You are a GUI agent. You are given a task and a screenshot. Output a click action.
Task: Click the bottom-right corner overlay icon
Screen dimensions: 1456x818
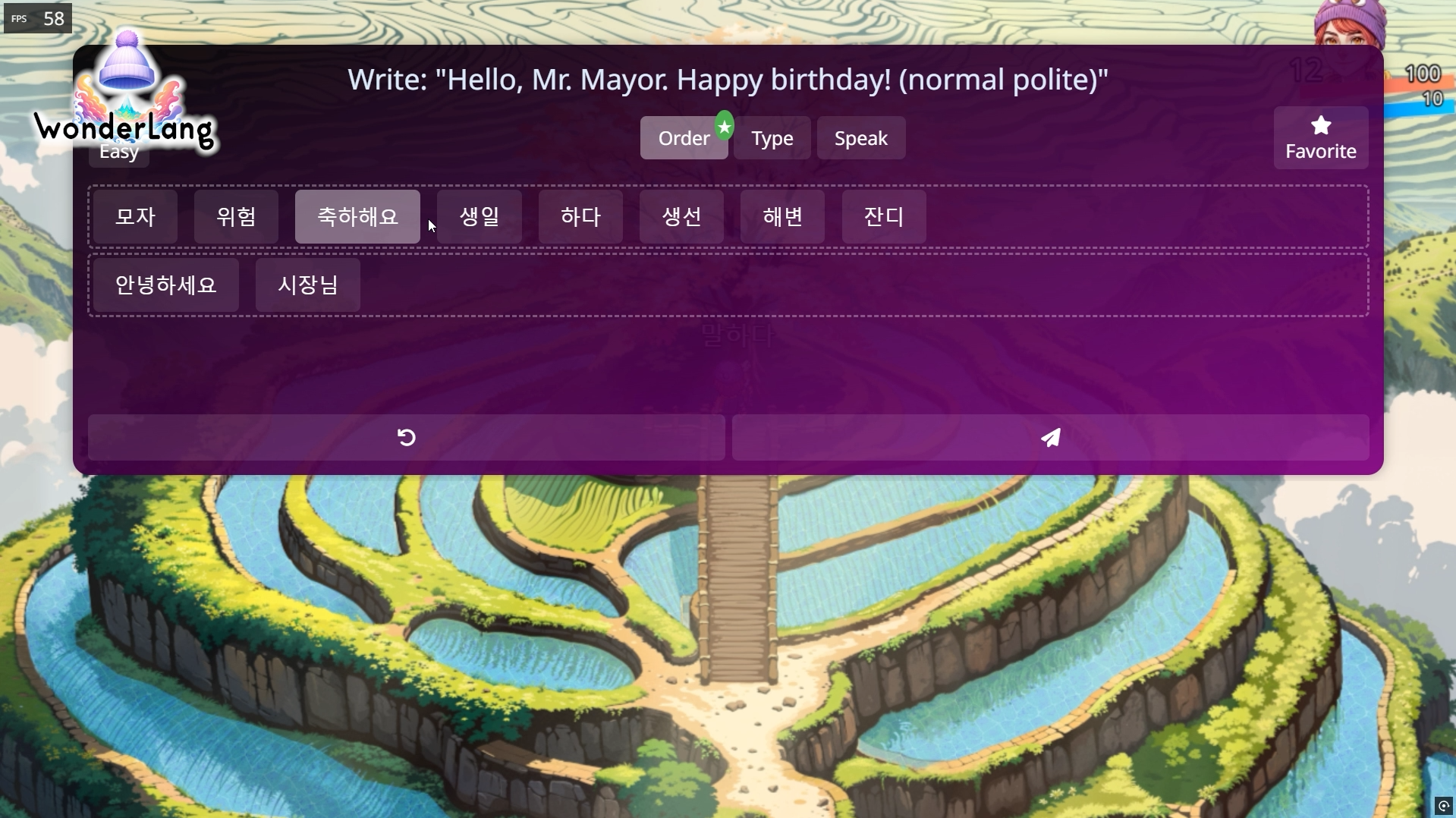1444,806
